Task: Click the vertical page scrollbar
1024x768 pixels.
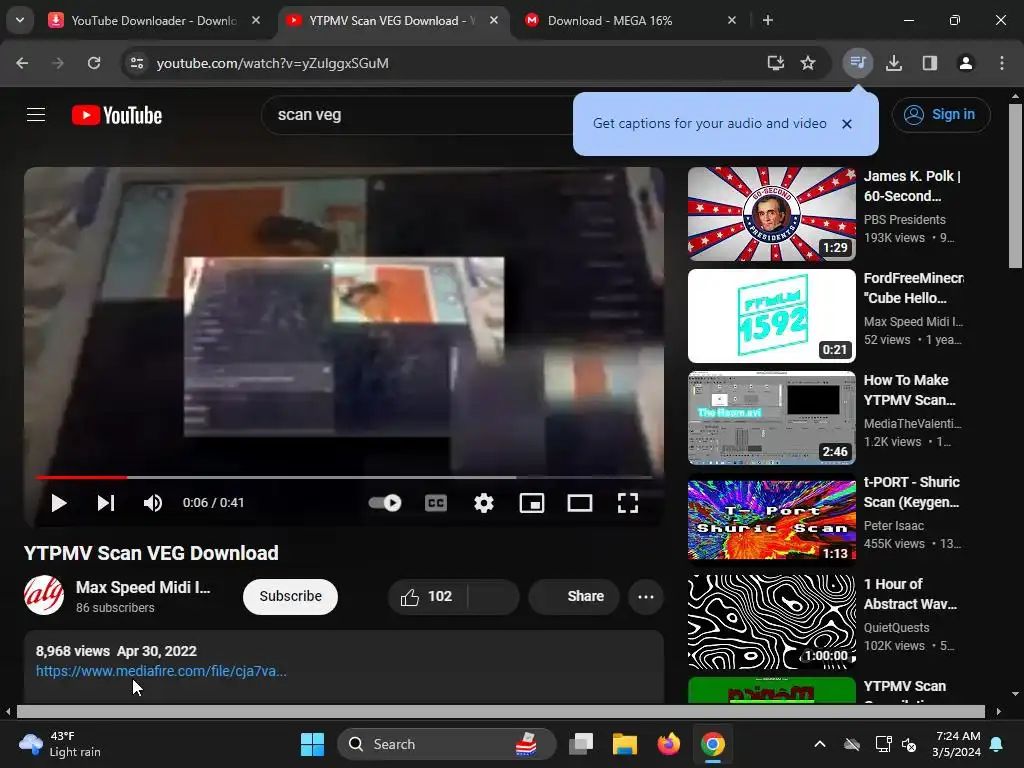Action: click(x=1015, y=185)
